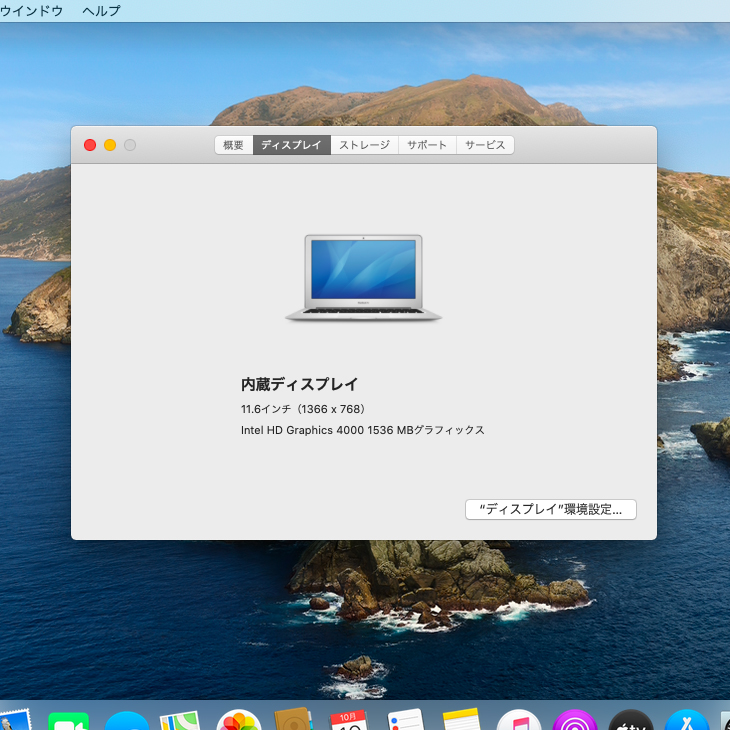Open the Contacts book icon in Dock
The height and width of the screenshot is (730, 730).
294,721
